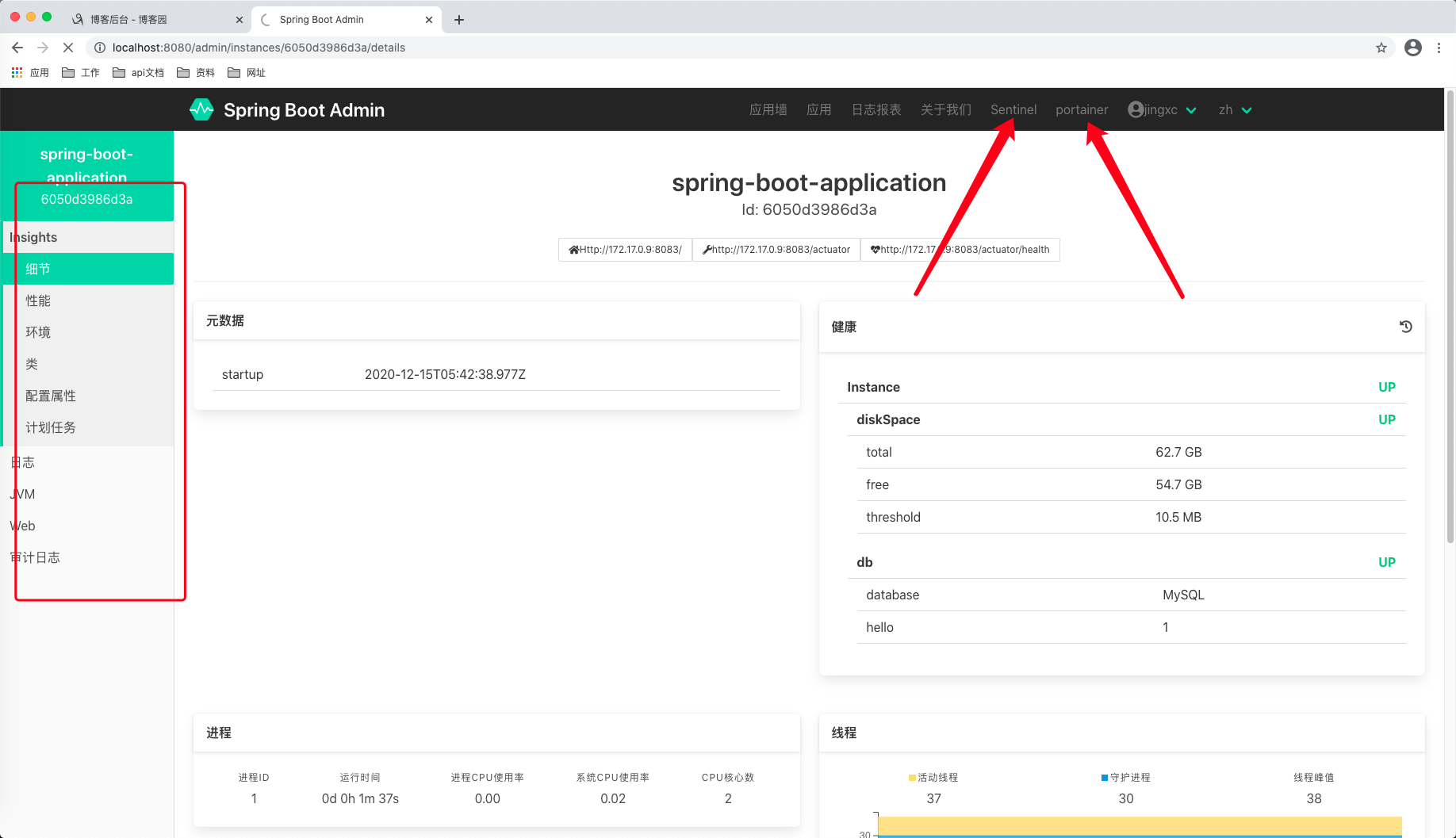1456x838 pixels.
Task: Open the actuator/health URL button
Action: pos(960,249)
